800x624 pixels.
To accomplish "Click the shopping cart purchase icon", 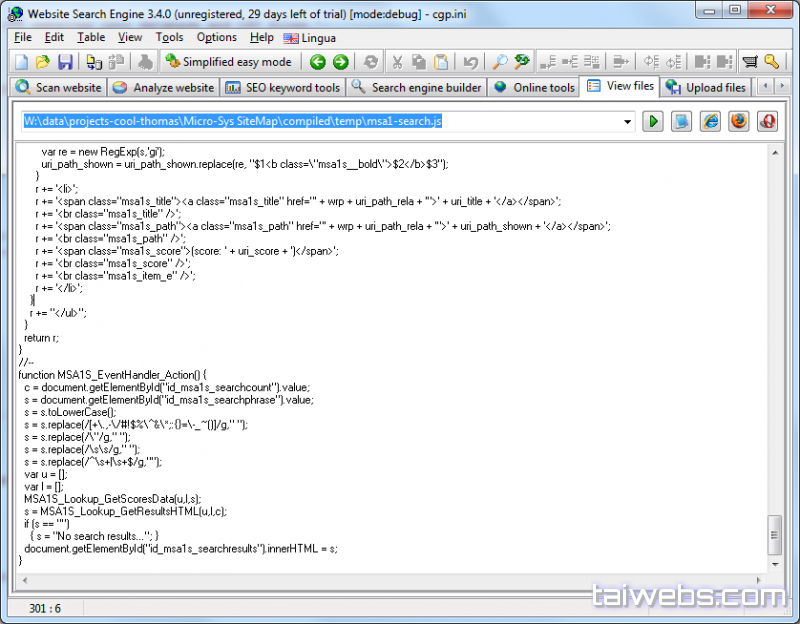I will coord(749,62).
